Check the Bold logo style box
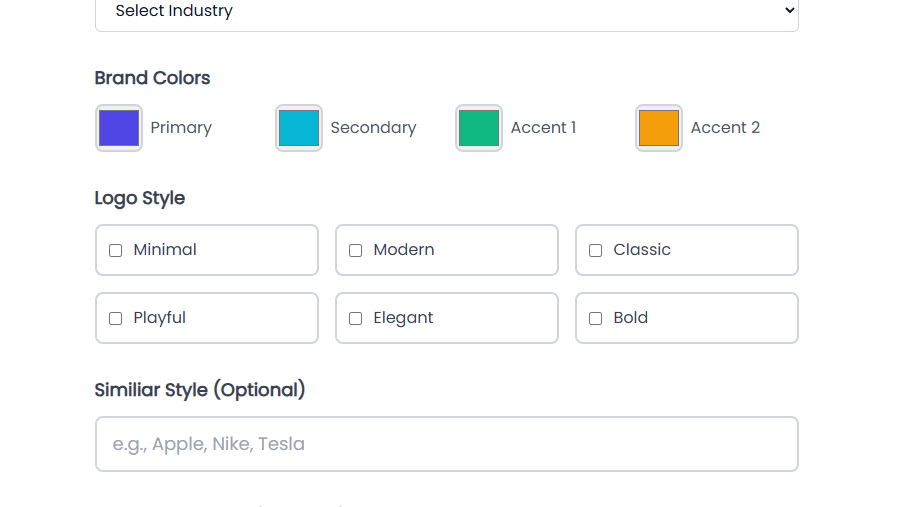 (x=596, y=319)
